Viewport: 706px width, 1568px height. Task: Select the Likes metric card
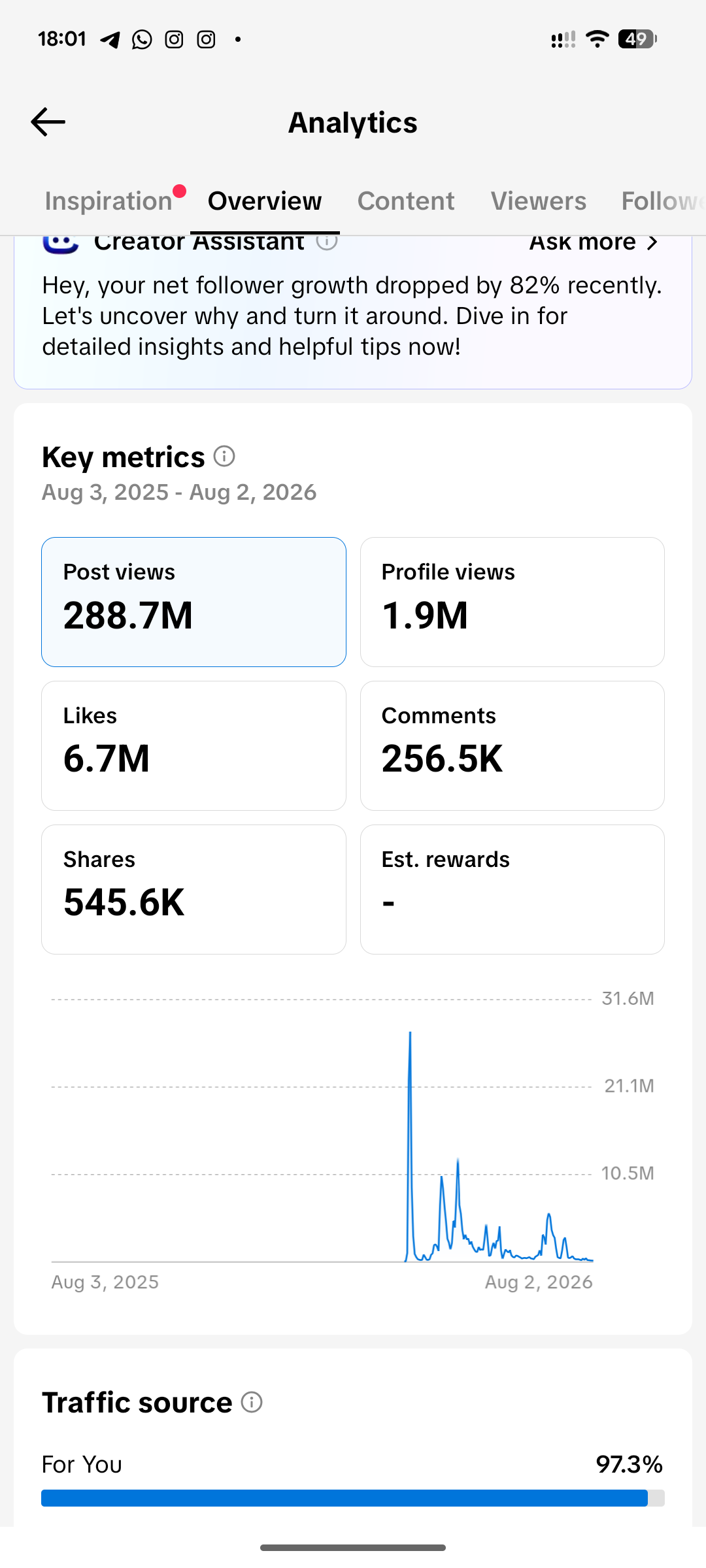coord(193,745)
